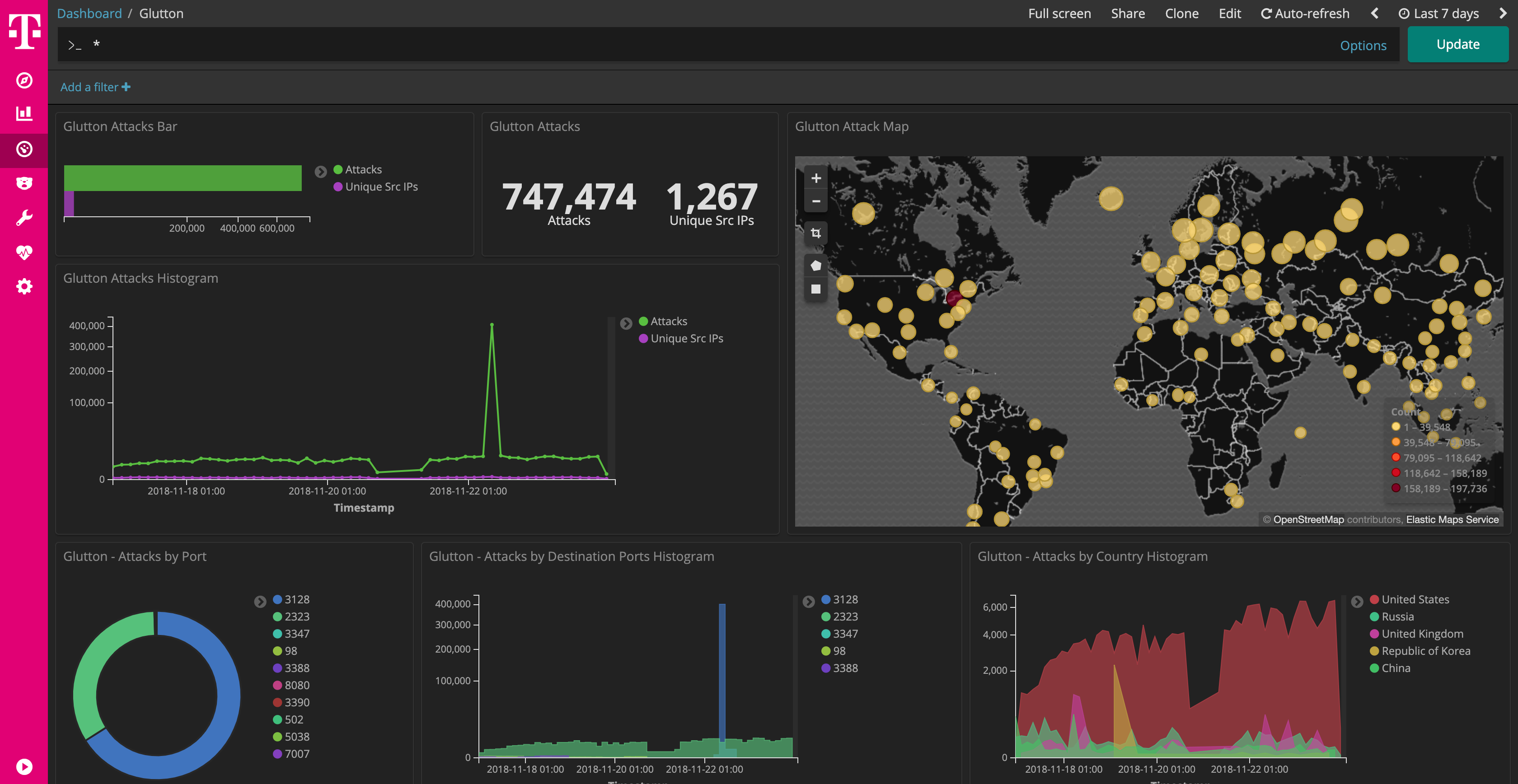Select the polygon draw tool on the map
The width and height of the screenshot is (1518, 784).
click(x=815, y=265)
